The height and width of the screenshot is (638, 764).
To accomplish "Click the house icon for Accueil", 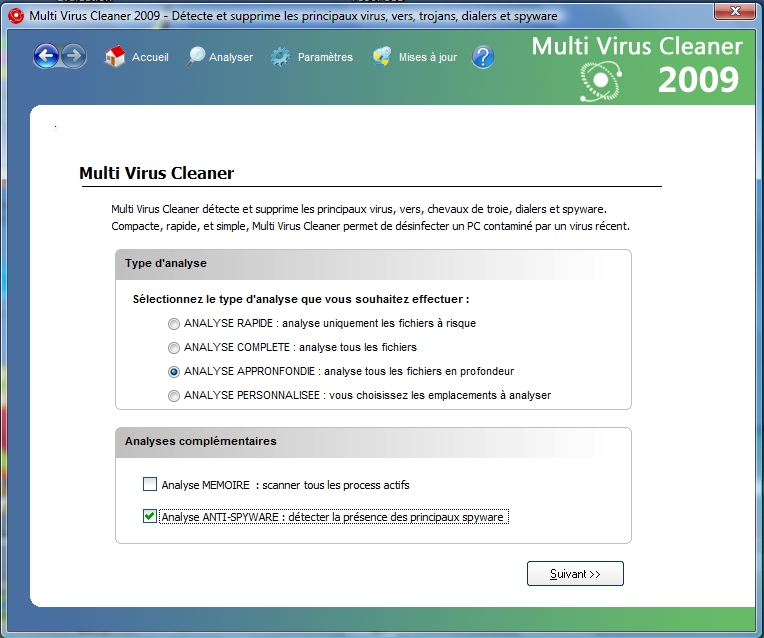I will (x=115, y=57).
